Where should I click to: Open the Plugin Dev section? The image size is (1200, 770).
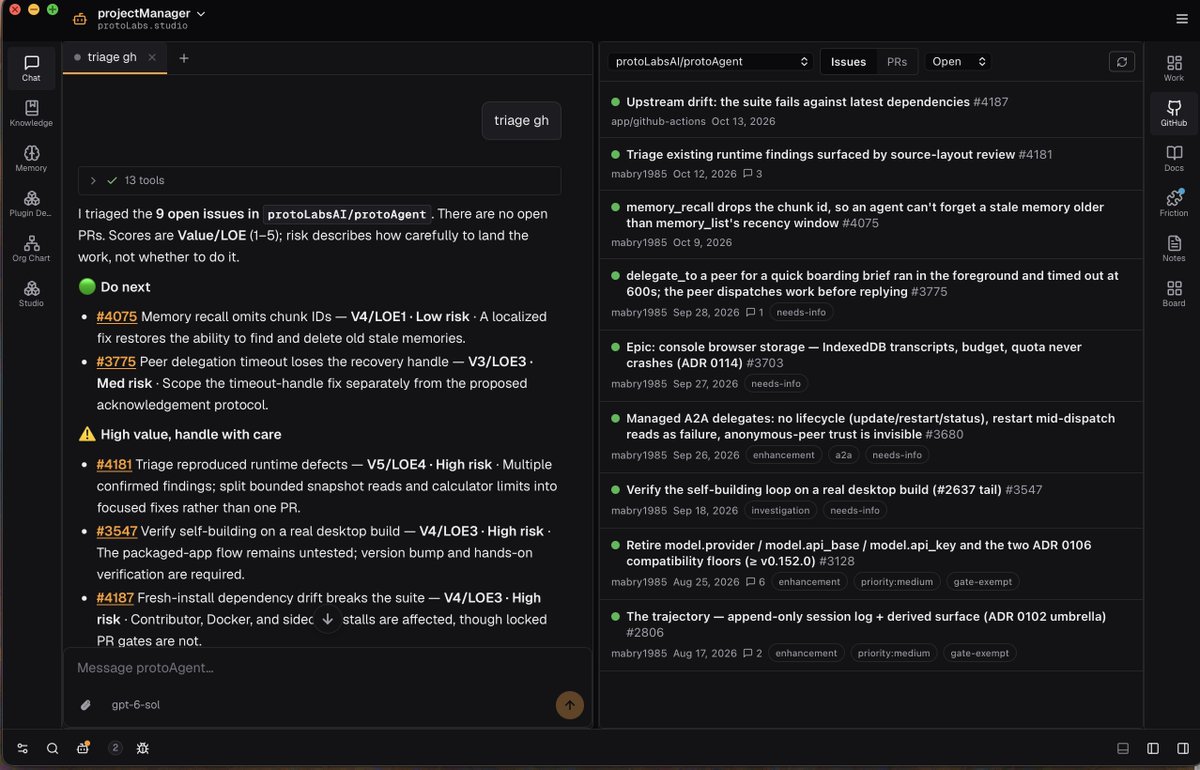pyautogui.click(x=31, y=203)
